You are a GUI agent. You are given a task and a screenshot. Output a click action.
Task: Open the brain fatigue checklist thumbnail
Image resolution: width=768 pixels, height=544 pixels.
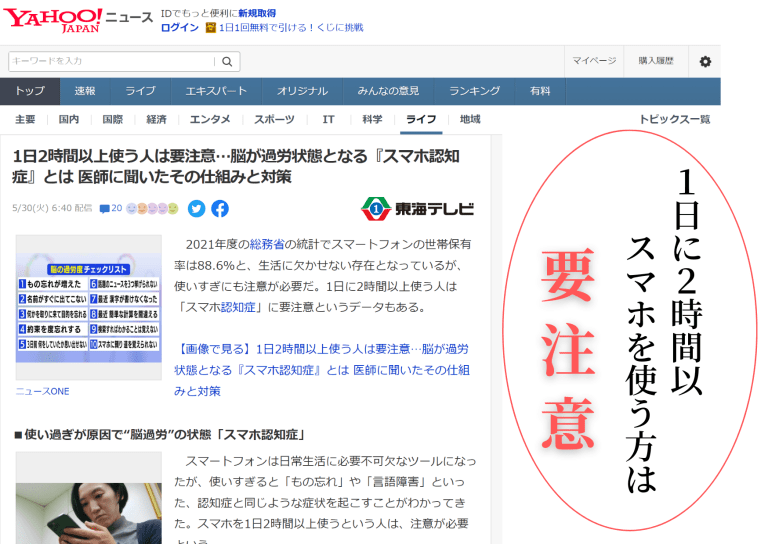88,308
